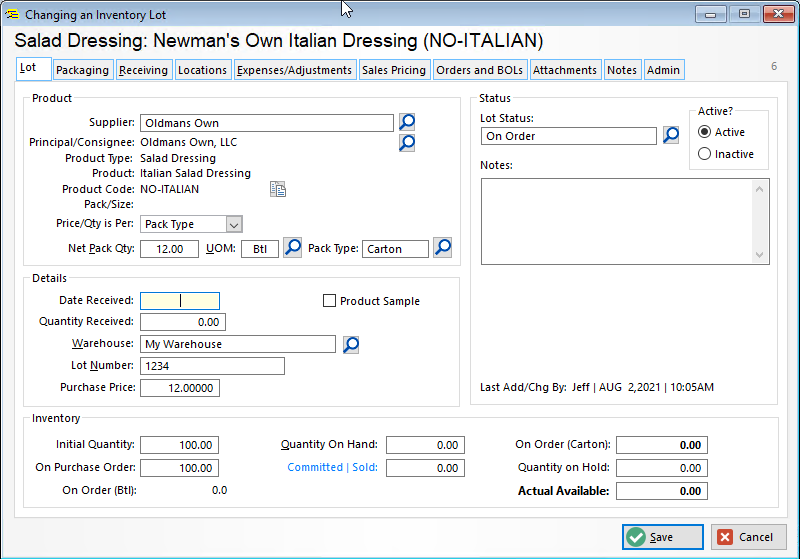Viewport: 800px width, 559px height.
Task: Click the Initial Quantity field
Action: [180, 445]
